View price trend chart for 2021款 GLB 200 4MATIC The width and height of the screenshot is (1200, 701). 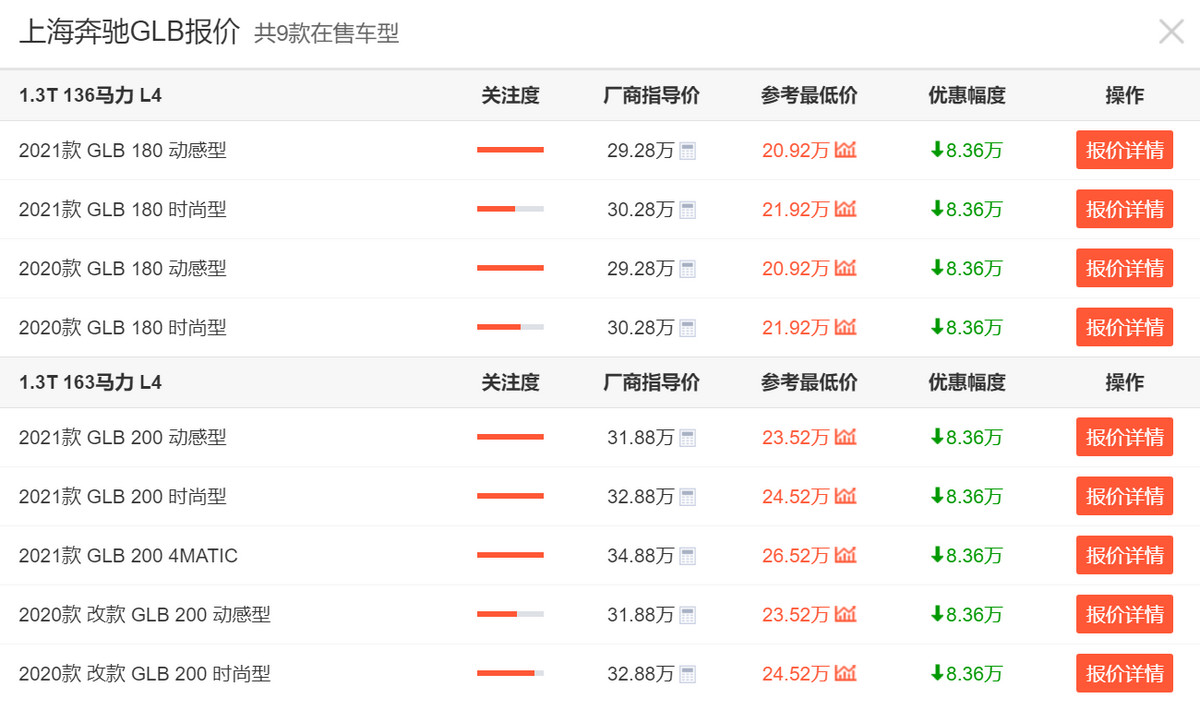point(846,556)
